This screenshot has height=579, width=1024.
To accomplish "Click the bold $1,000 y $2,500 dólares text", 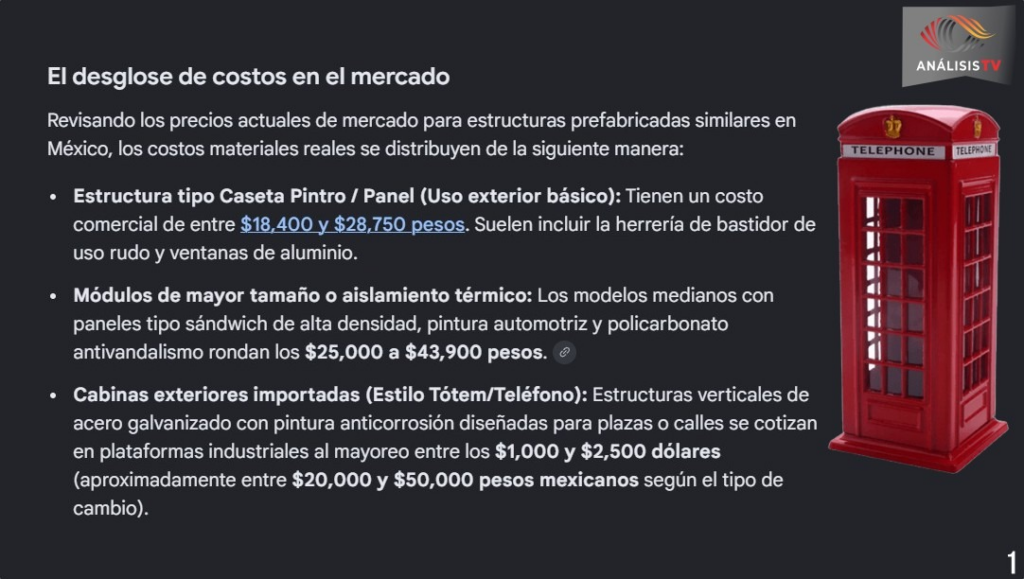I will [x=607, y=452].
